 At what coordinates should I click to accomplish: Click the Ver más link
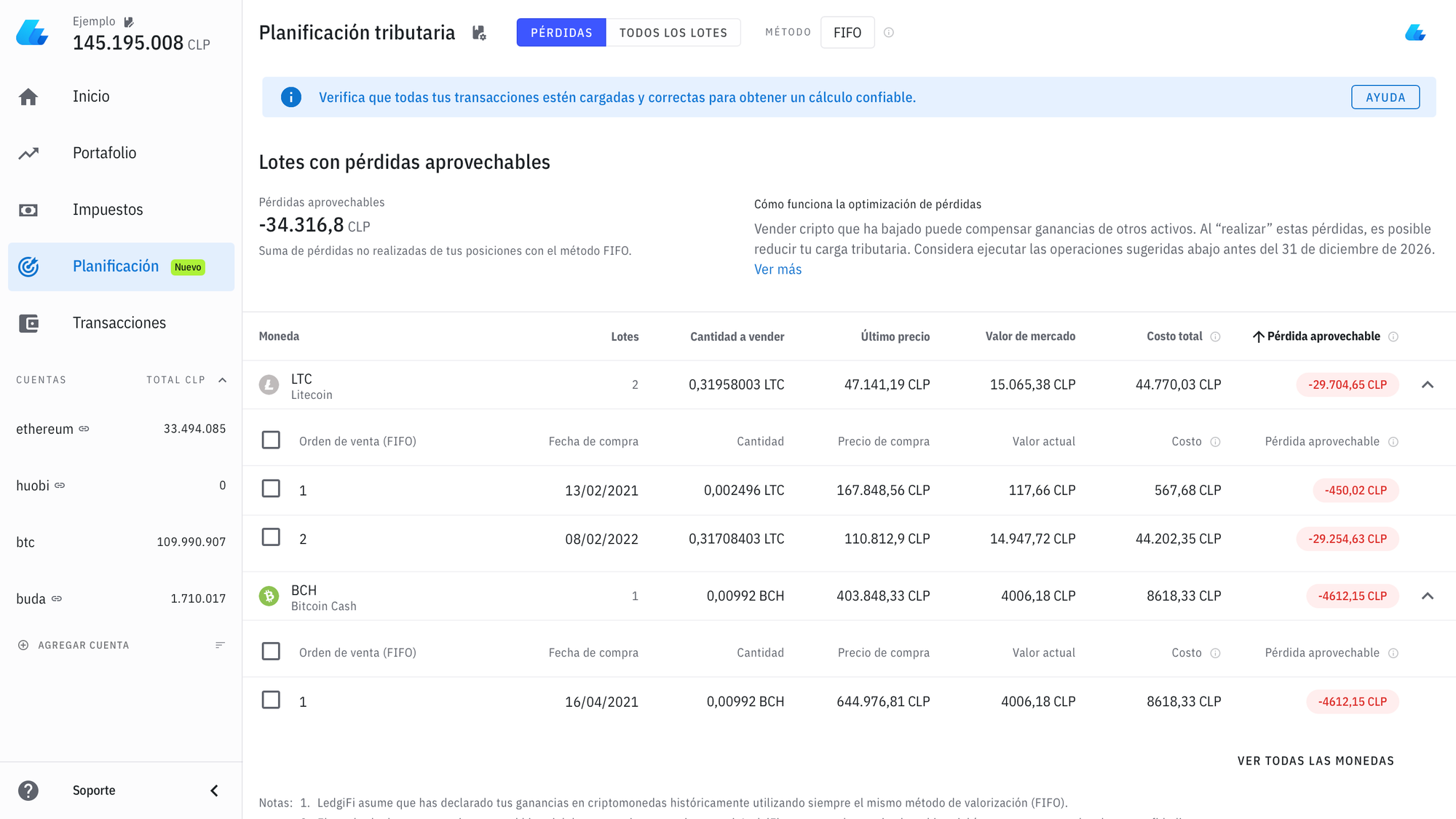coord(778,269)
